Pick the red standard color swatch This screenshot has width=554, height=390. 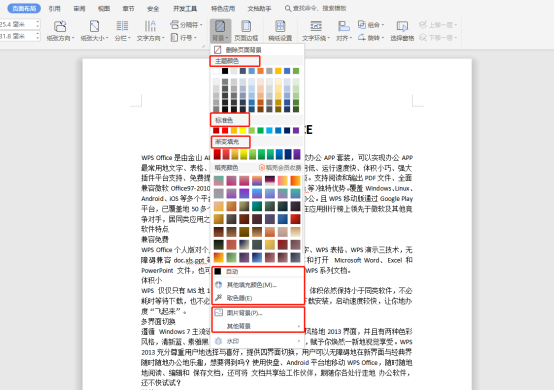click(x=225, y=131)
